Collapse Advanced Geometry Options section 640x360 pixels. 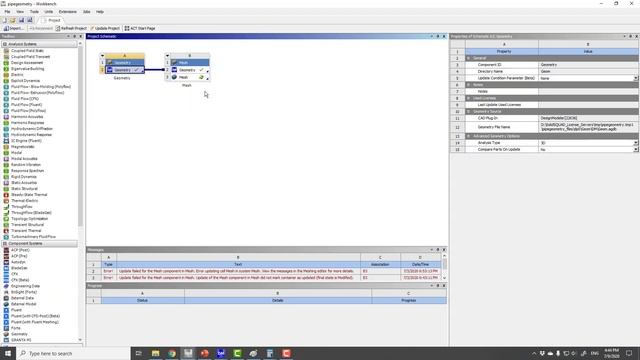469,136
